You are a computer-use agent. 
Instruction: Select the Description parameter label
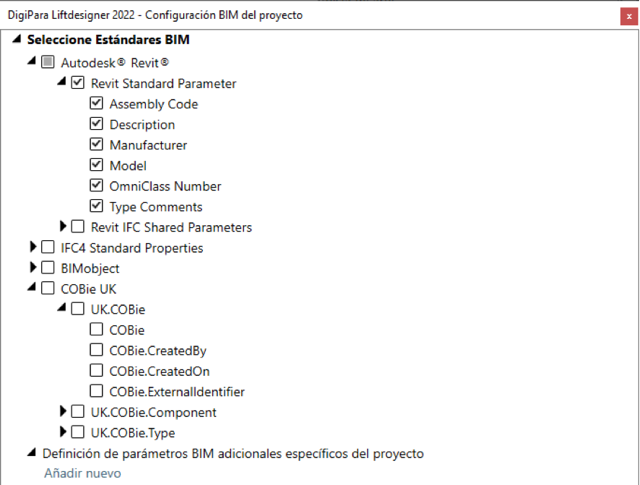pos(142,125)
